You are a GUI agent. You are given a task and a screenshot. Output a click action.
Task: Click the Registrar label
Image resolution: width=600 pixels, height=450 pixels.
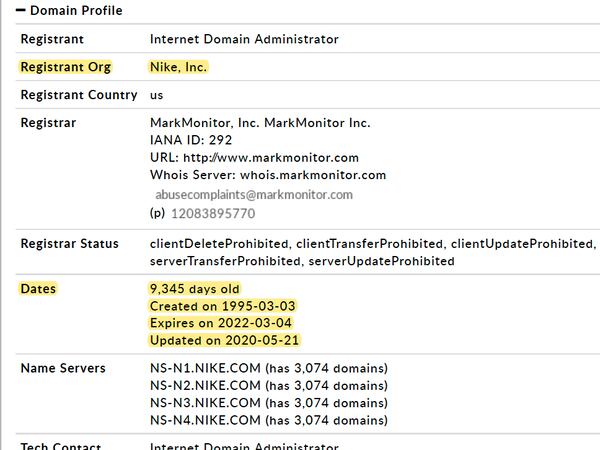pos(48,123)
